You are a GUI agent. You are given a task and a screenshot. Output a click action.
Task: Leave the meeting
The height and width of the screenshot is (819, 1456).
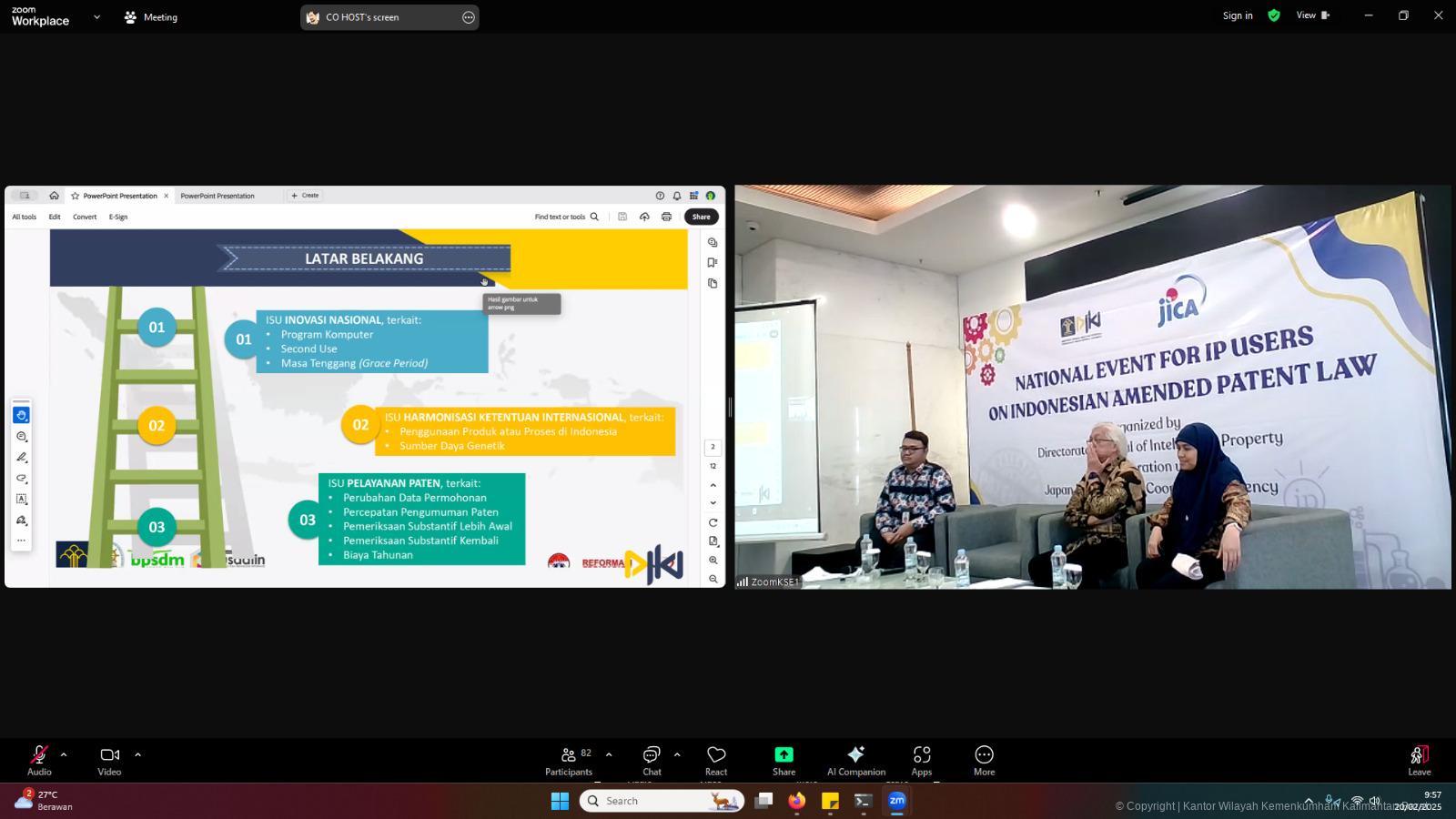(x=1419, y=760)
